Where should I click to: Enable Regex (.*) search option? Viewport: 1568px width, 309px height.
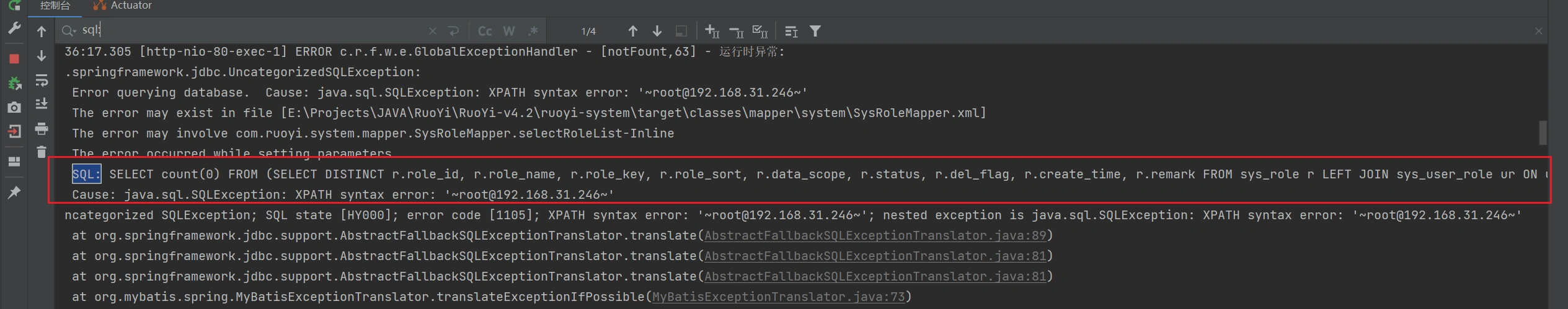[x=533, y=31]
